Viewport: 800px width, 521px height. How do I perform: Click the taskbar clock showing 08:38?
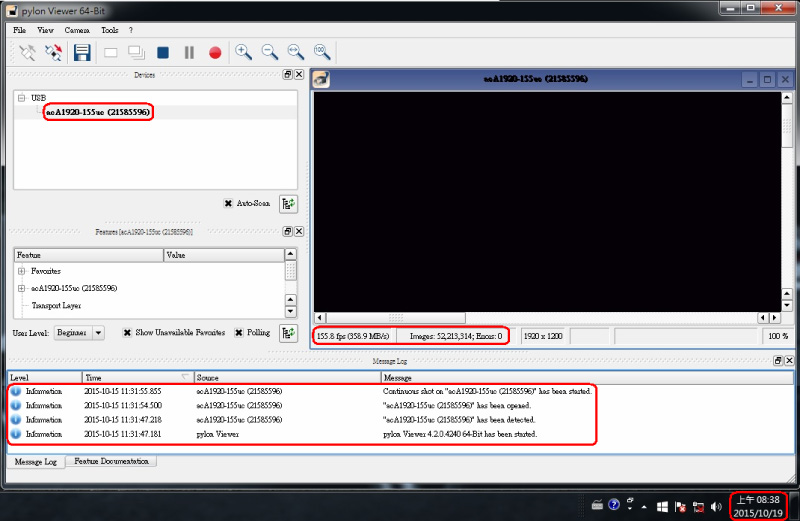point(757,505)
